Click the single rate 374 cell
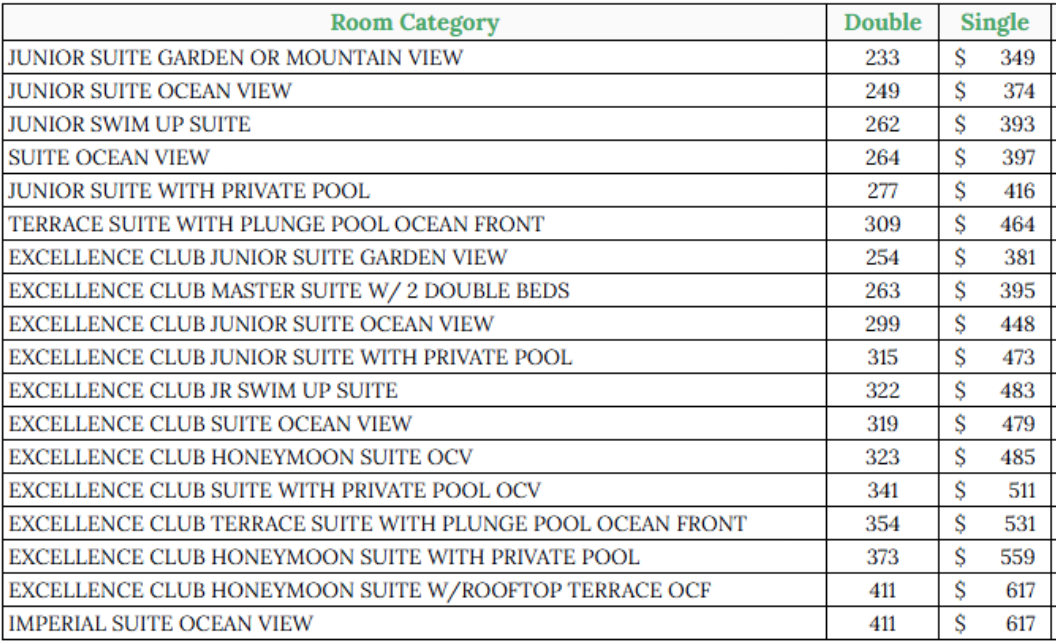Screen dimensions: 1056x642 tap(995, 91)
